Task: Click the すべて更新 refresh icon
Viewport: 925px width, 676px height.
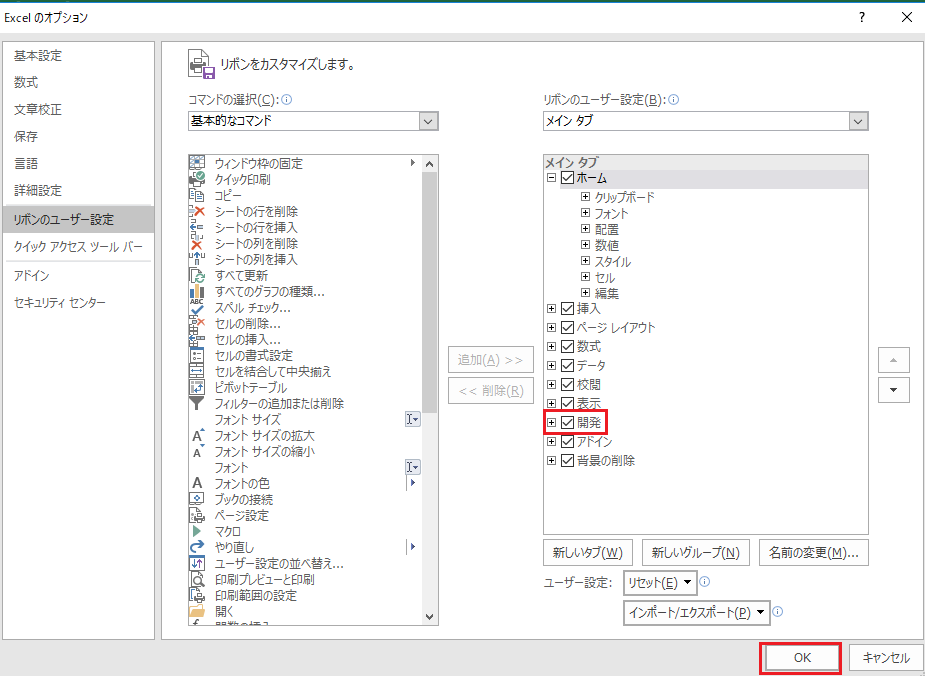Action: [196, 275]
